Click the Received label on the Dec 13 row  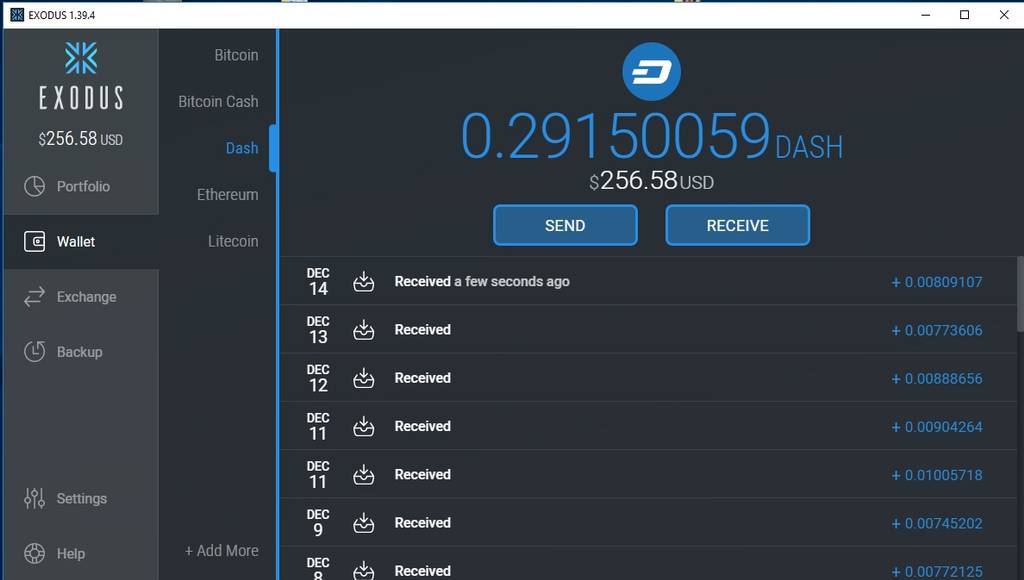tap(423, 330)
